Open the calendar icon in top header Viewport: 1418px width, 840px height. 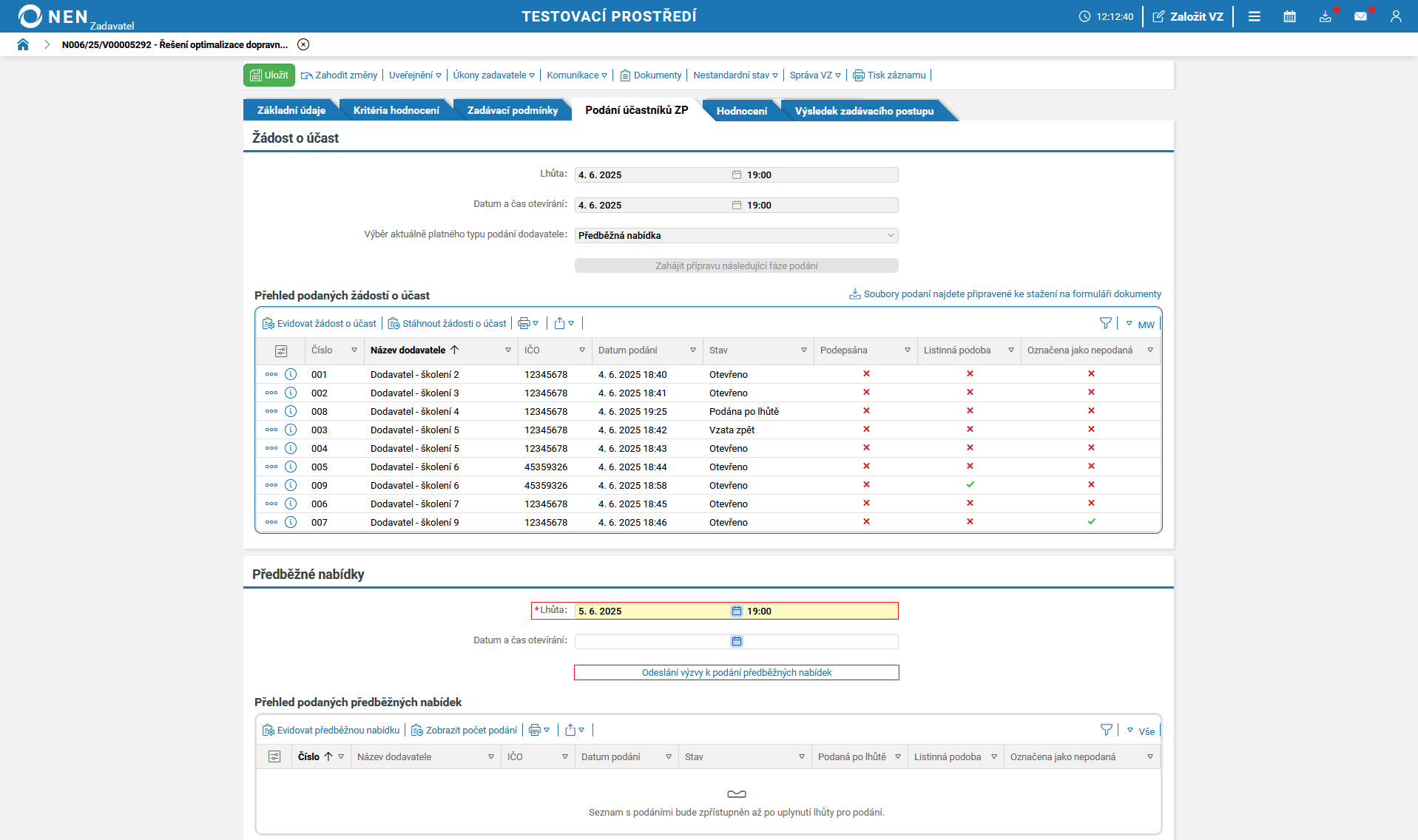point(1289,16)
